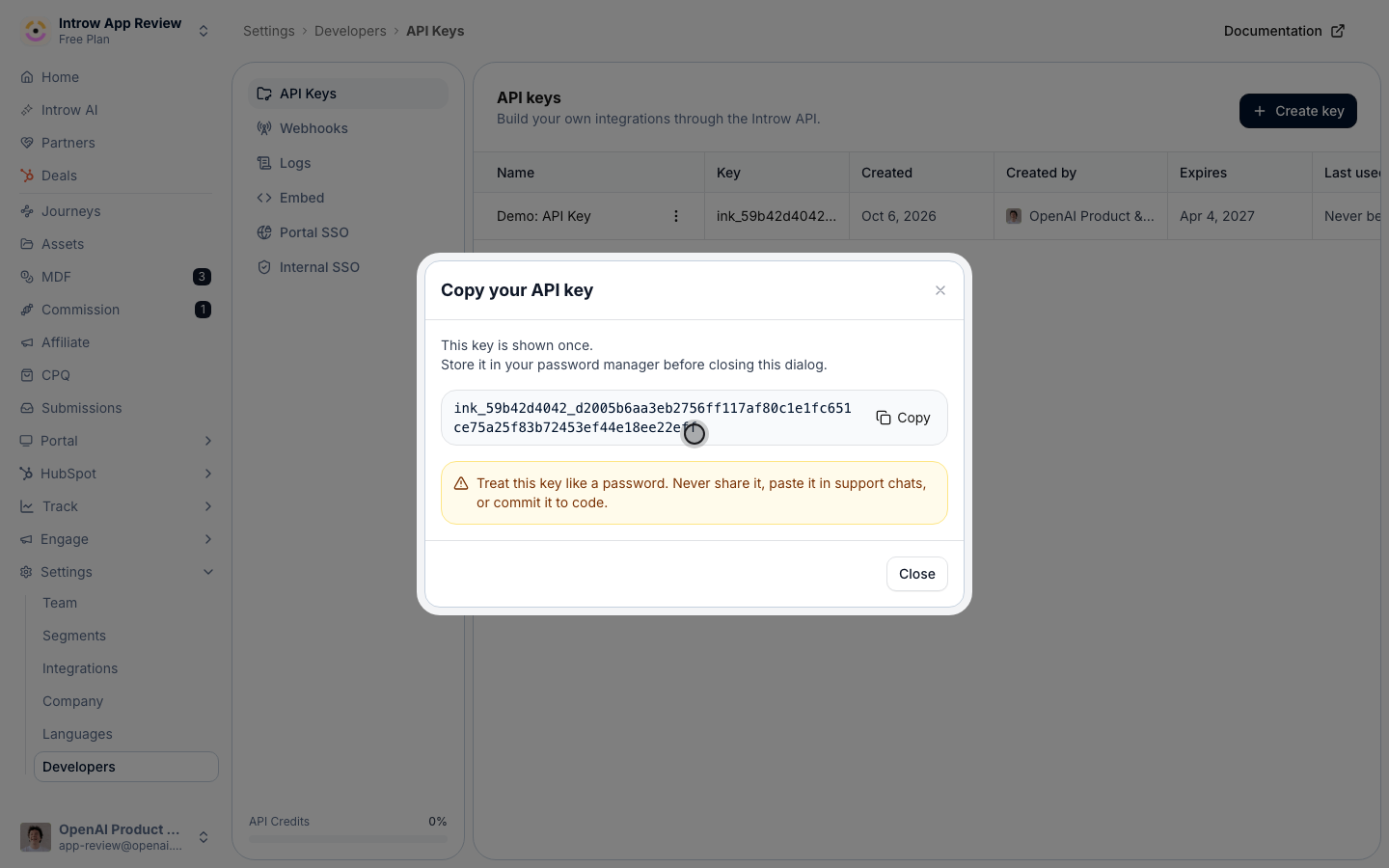Open the Documentation link

pos(1284,31)
